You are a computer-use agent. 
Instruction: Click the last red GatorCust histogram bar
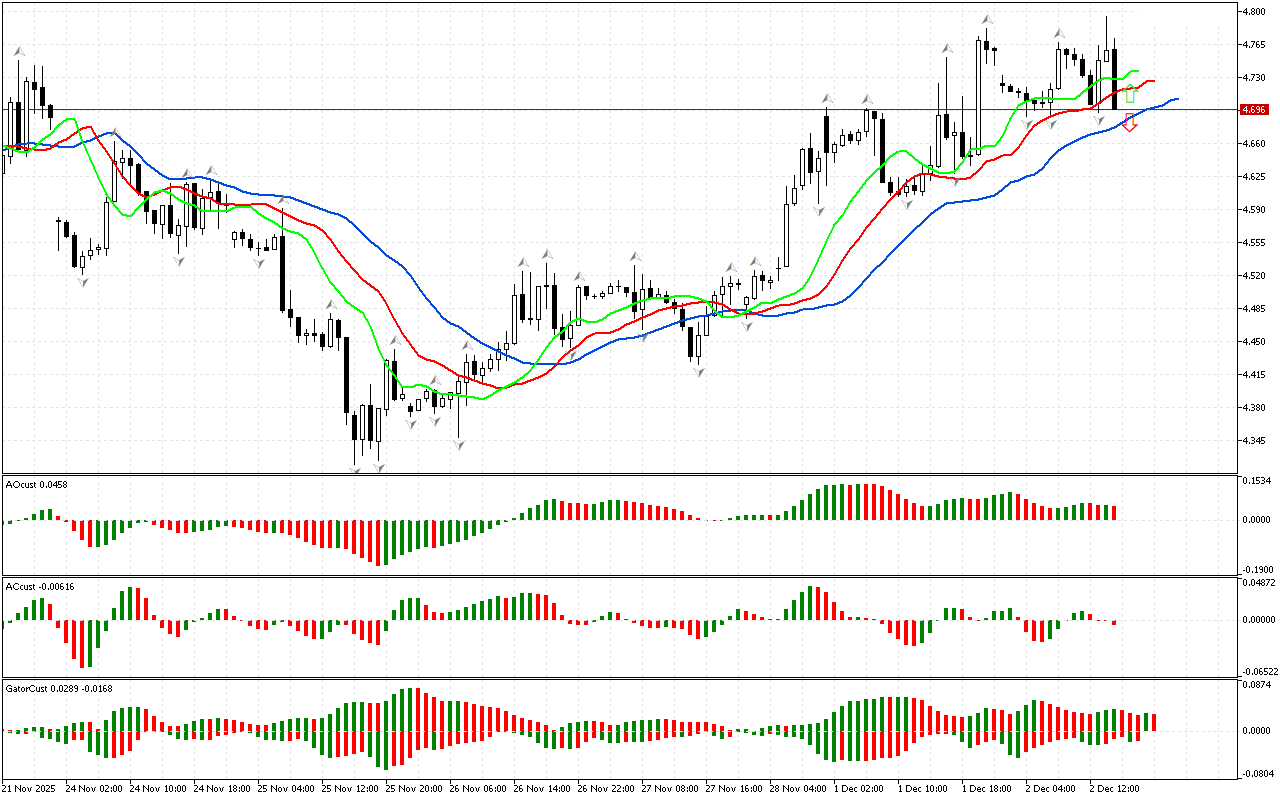[1154, 722]
